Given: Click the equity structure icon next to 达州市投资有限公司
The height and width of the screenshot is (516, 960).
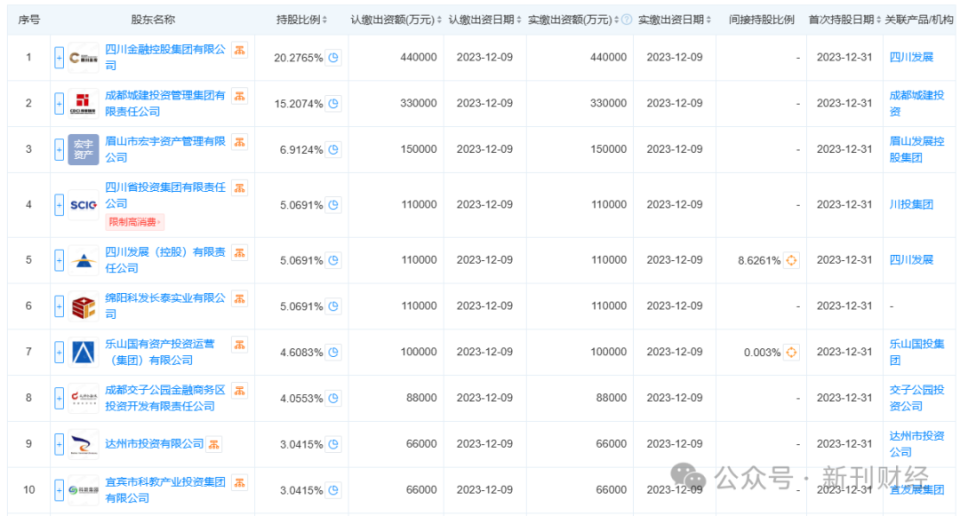Looking at the screenshot, I should pos(214,444).
